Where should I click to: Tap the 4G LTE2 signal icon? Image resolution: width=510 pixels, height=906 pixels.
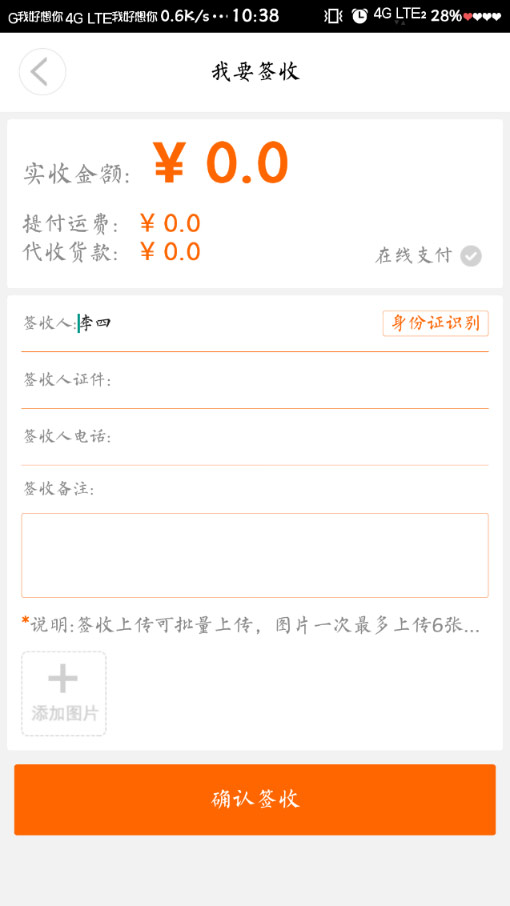(400, 15)
